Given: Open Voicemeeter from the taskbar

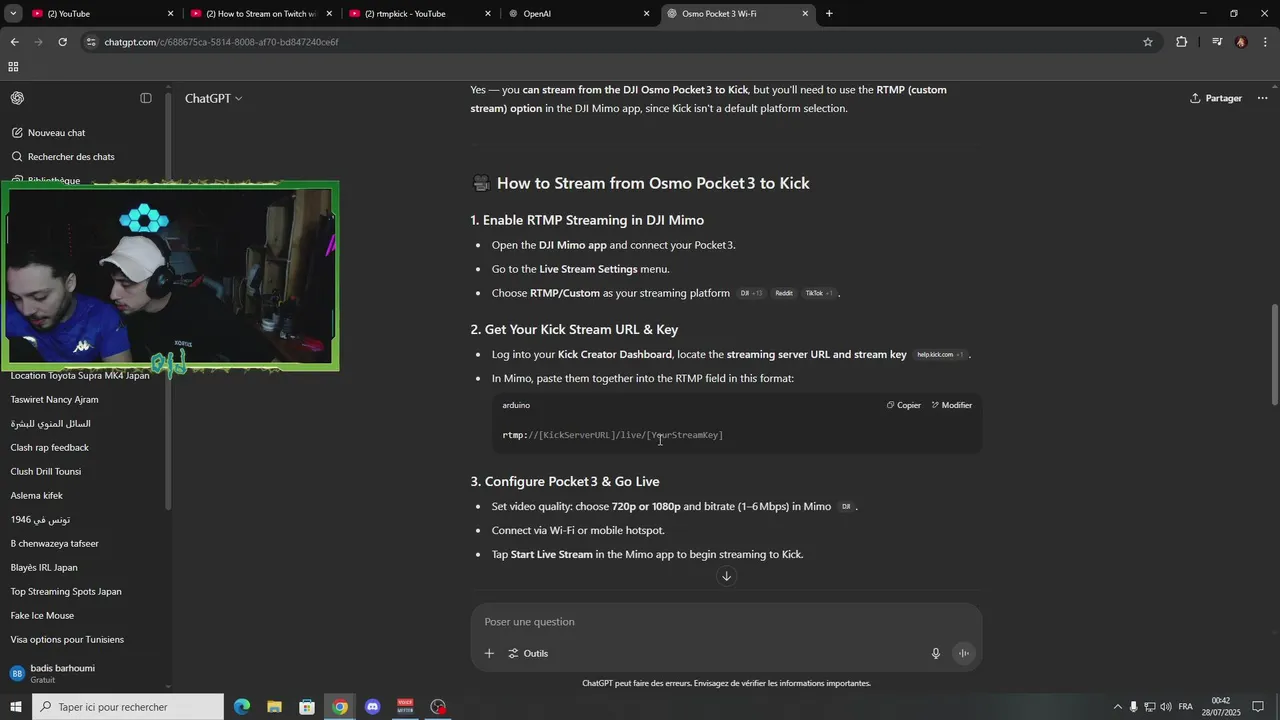Looking at the screenshot, I should (405, 707).
